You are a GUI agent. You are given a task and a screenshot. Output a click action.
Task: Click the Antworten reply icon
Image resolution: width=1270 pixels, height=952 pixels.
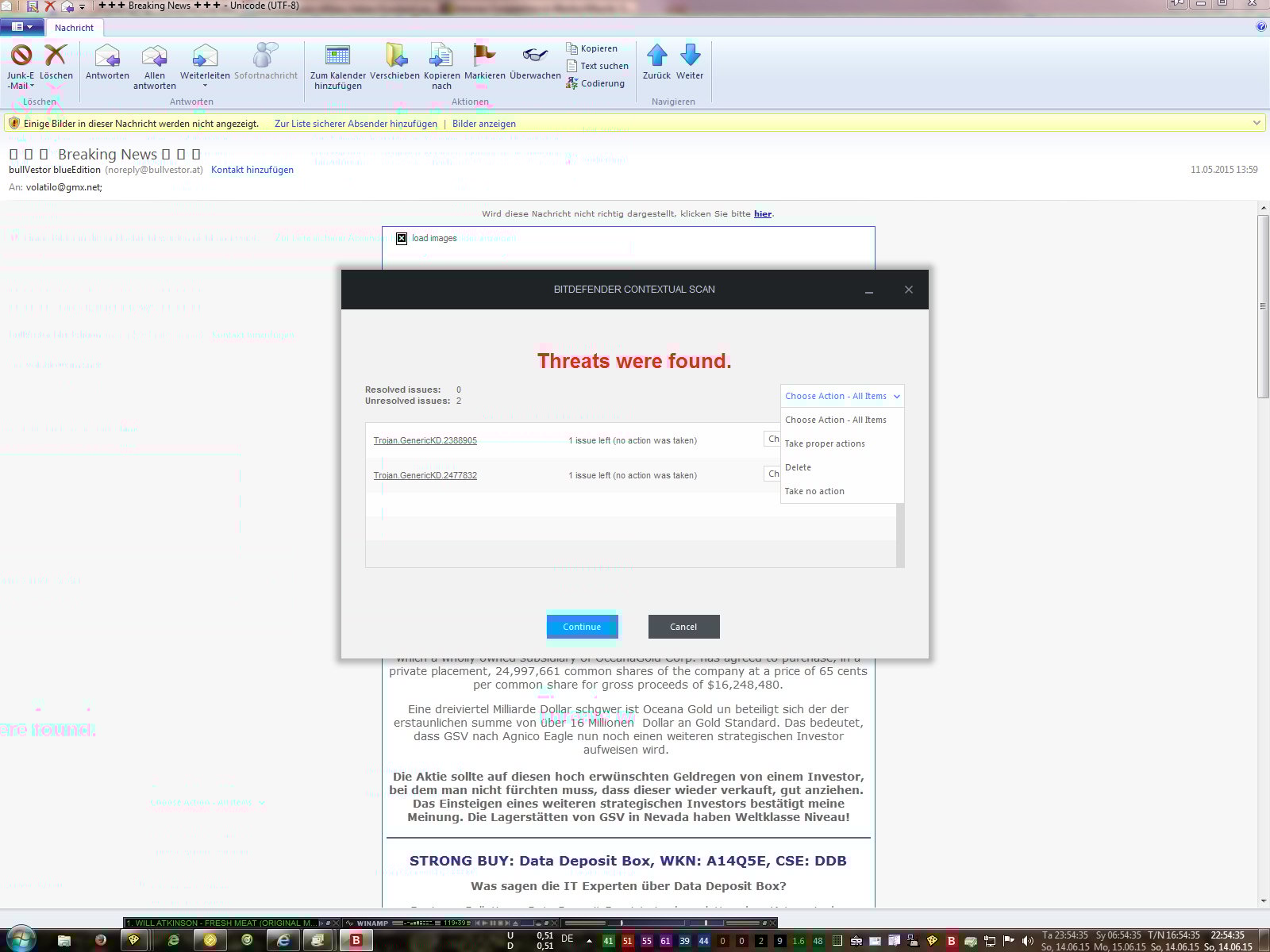[107, 56]
